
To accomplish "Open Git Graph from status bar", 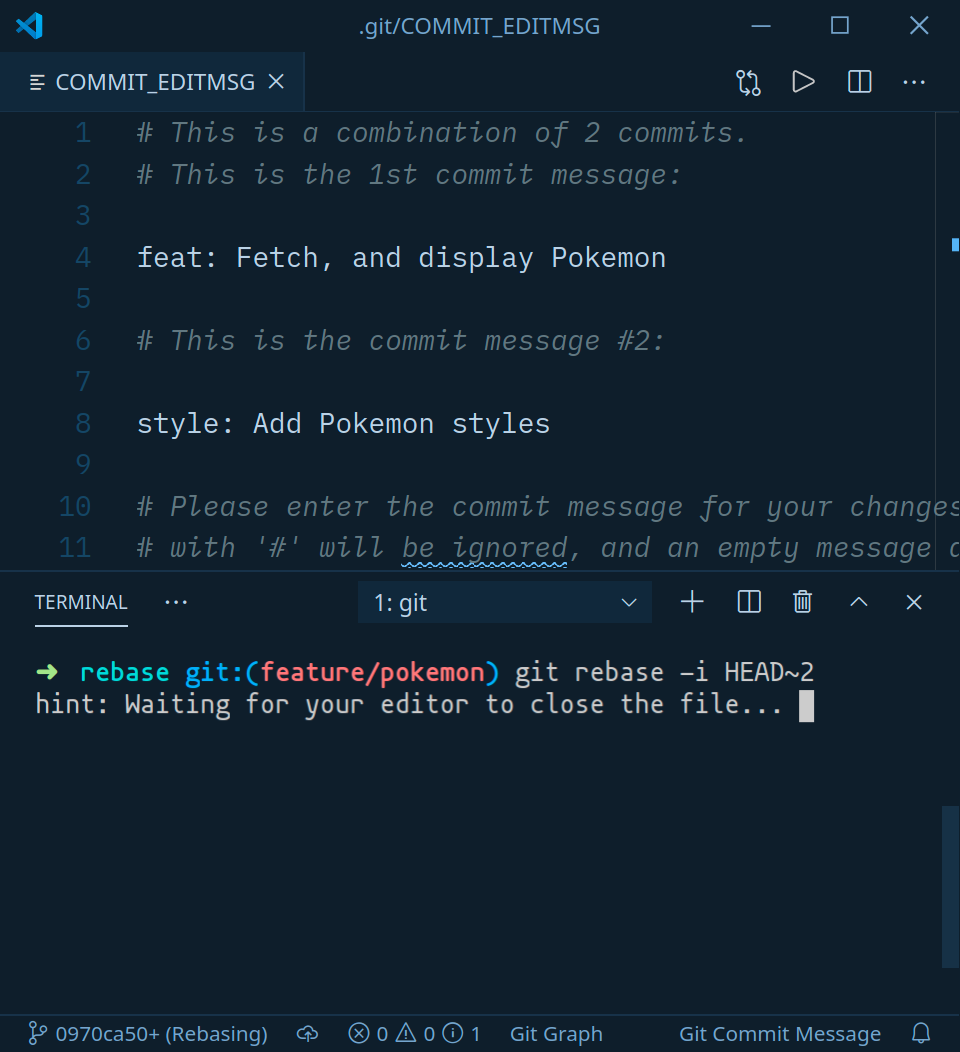I will 556,1034.
